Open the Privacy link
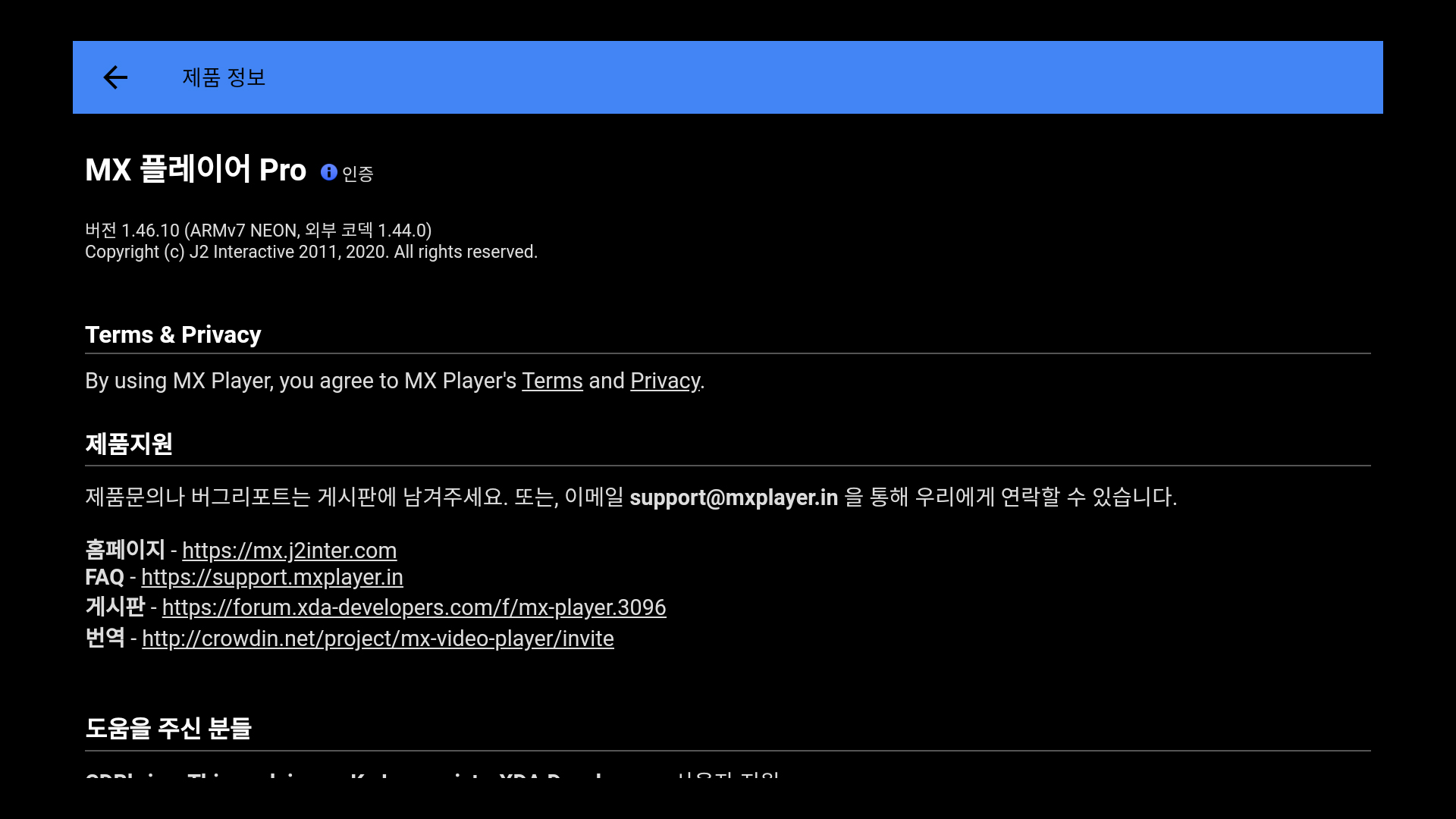1456x819 pixels. (x=665, y=381)
